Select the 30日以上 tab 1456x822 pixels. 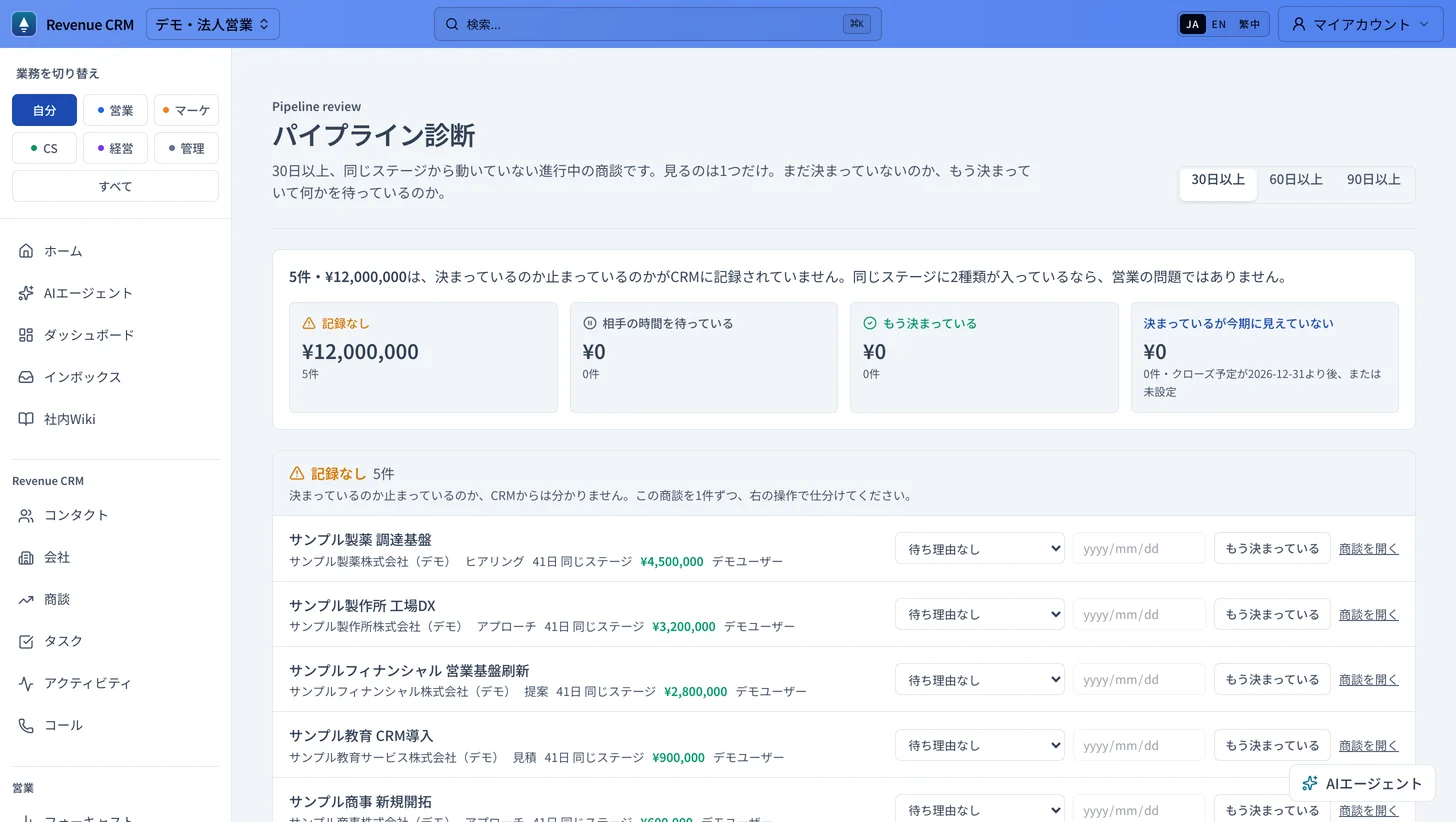click(x=1218, y=184)
